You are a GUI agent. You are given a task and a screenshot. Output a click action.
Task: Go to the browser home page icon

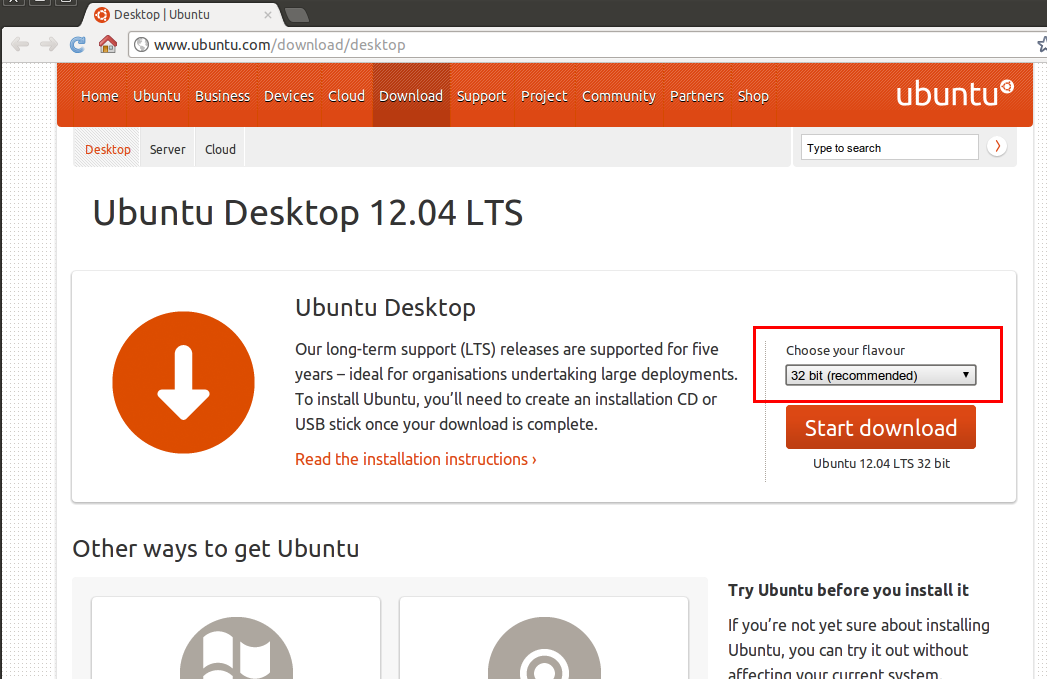pyautogui.click(x=108, y=45)
